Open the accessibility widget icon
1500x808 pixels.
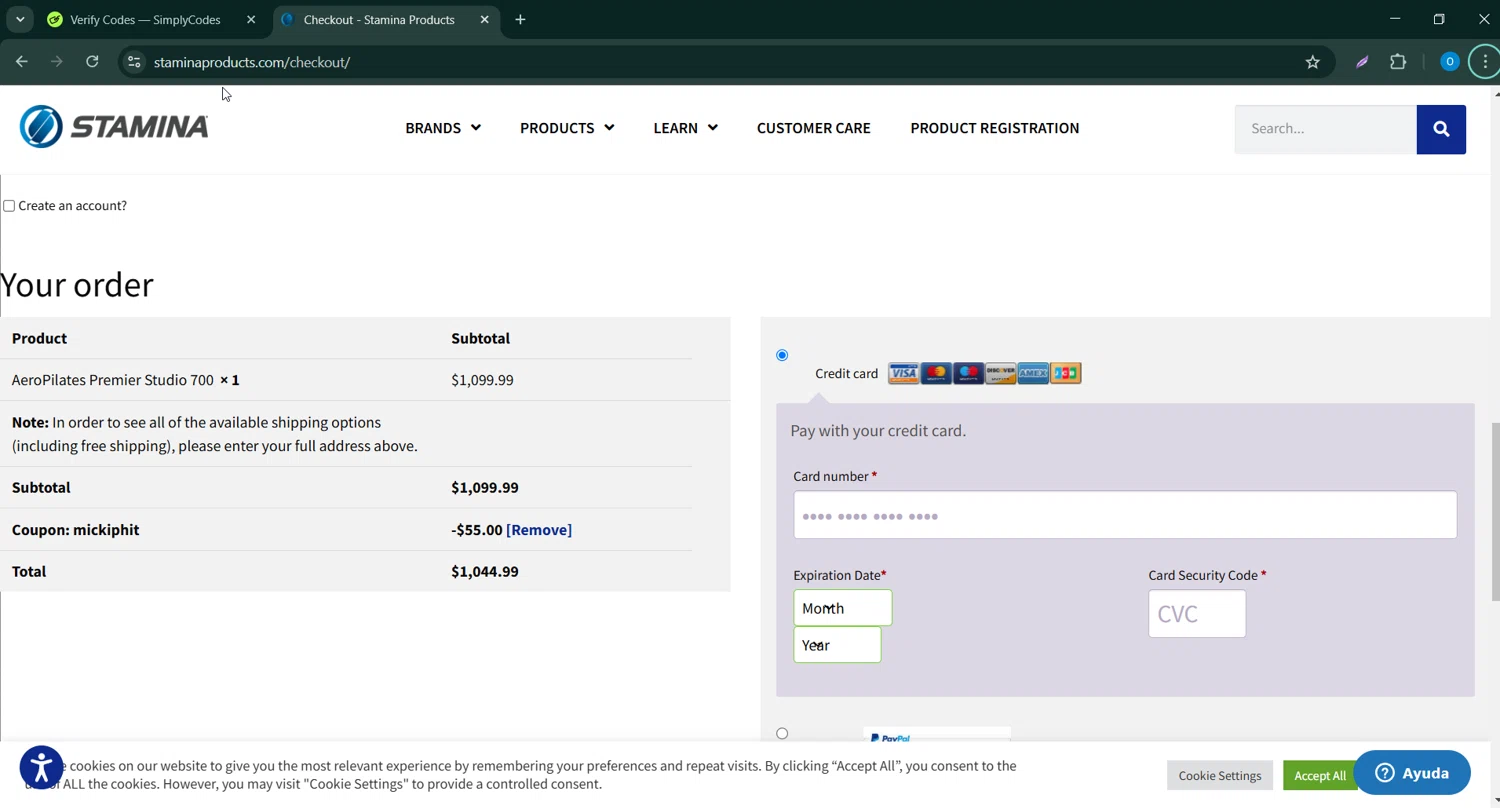pyautogui.click(x=41, y=768)
